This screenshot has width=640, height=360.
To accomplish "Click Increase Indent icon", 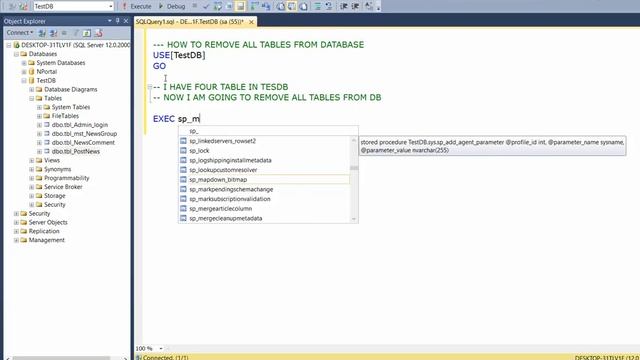I will point(355,6).
